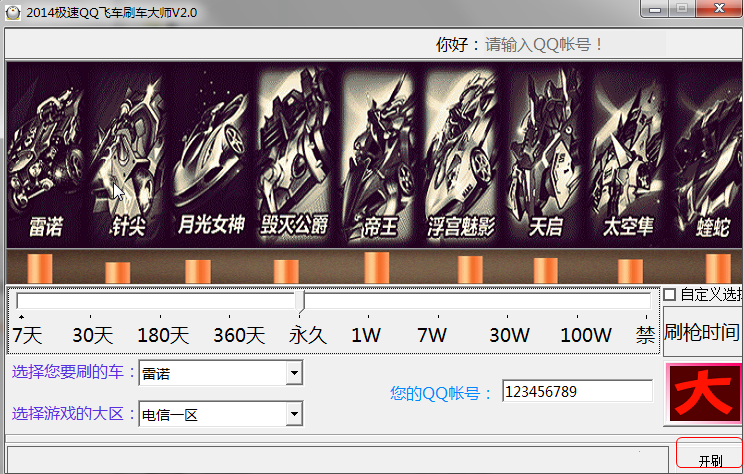Click the orange bar under 针尖

click(x=117, y=273)
